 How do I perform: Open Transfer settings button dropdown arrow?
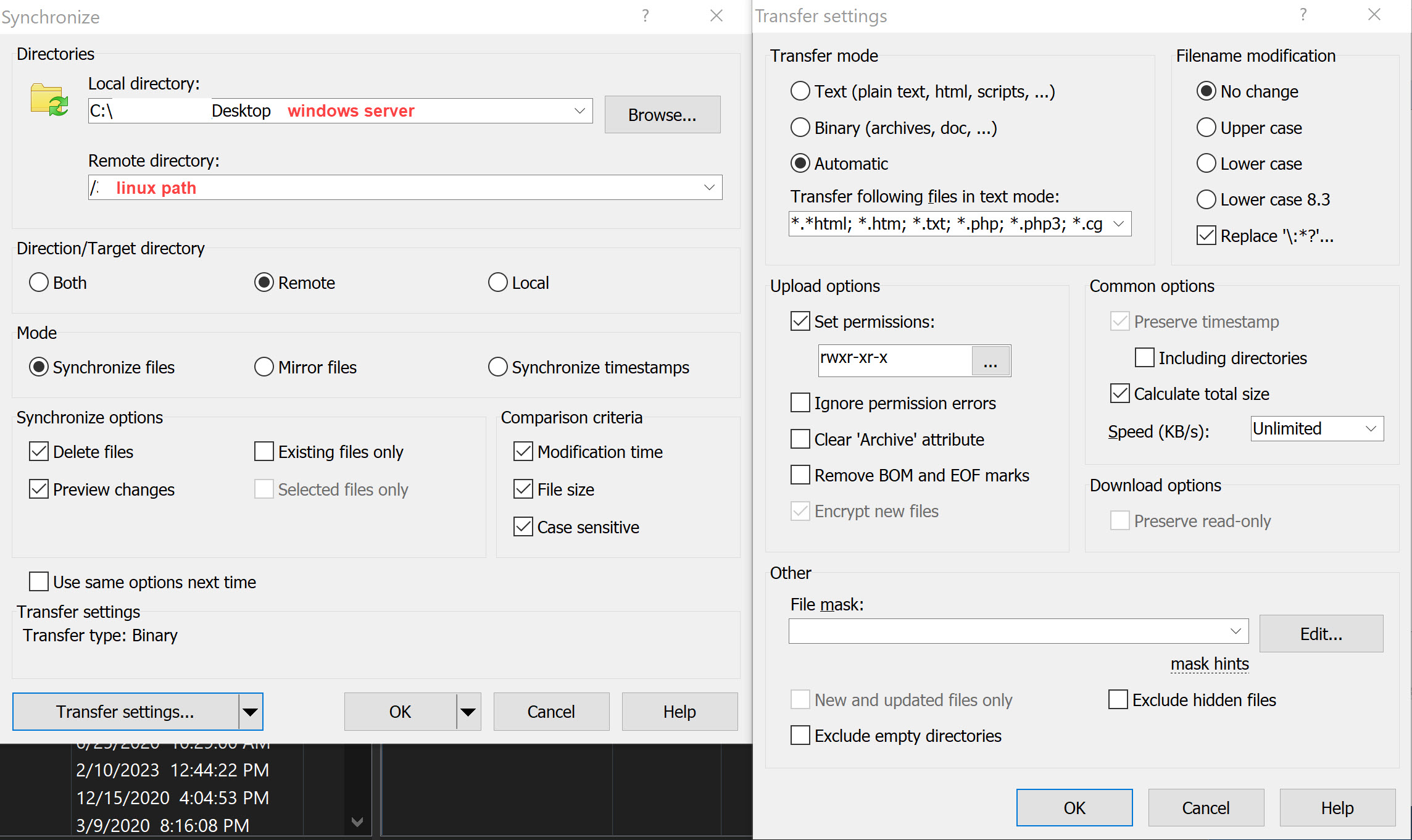pyautogui.click(x=251, y=712)
